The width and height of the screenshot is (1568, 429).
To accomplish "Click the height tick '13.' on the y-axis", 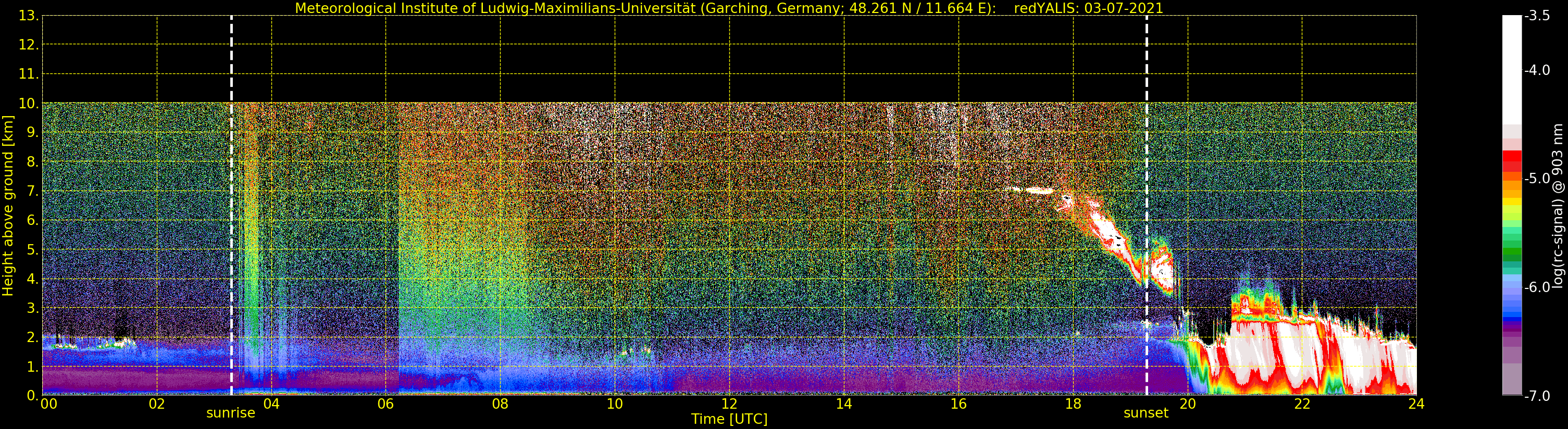I will click(x=29, y=16).
